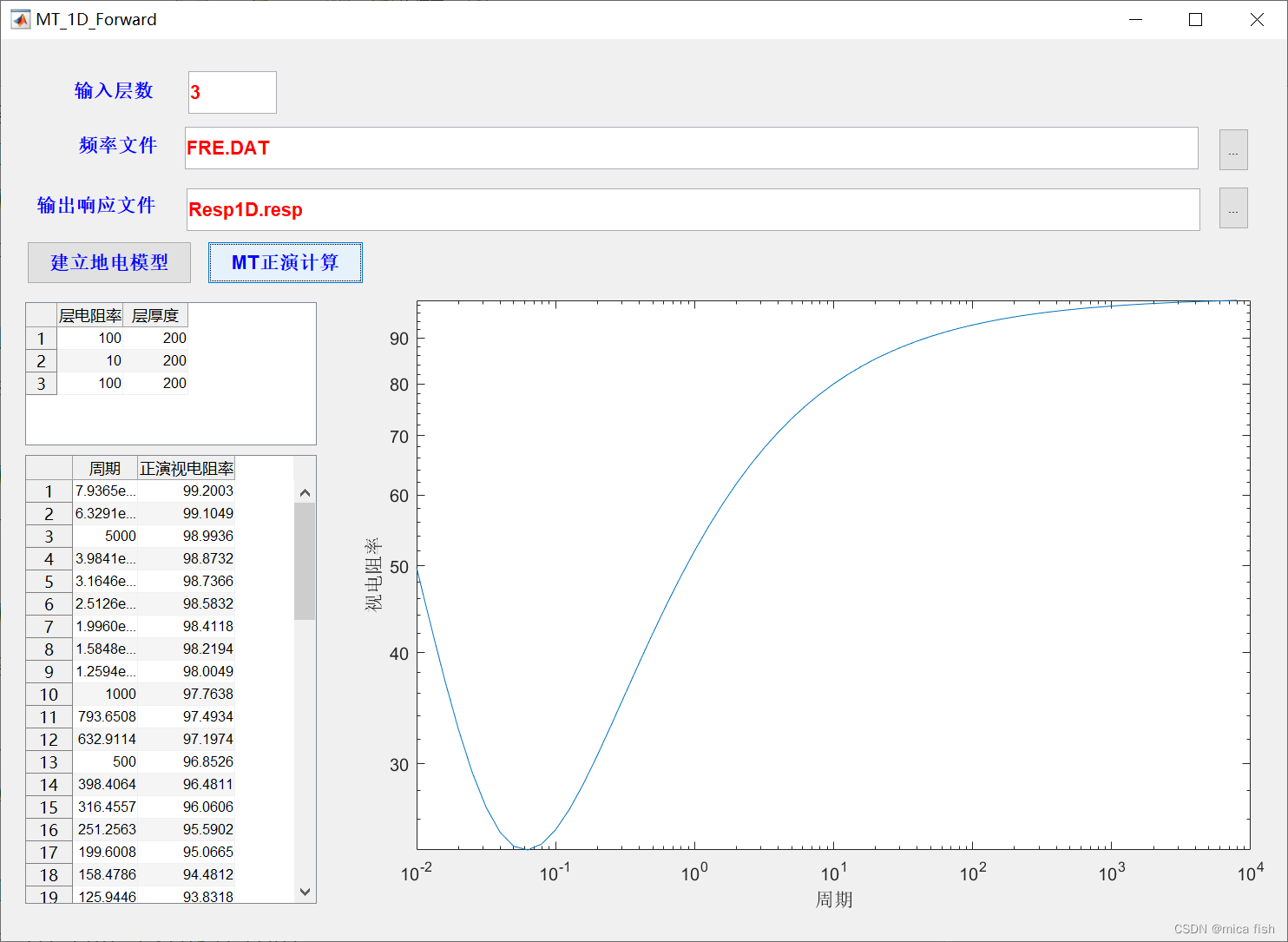The image size is (1288, 942).
Task: Click layer 1 thickness cell 200
Action: [155, 338]
